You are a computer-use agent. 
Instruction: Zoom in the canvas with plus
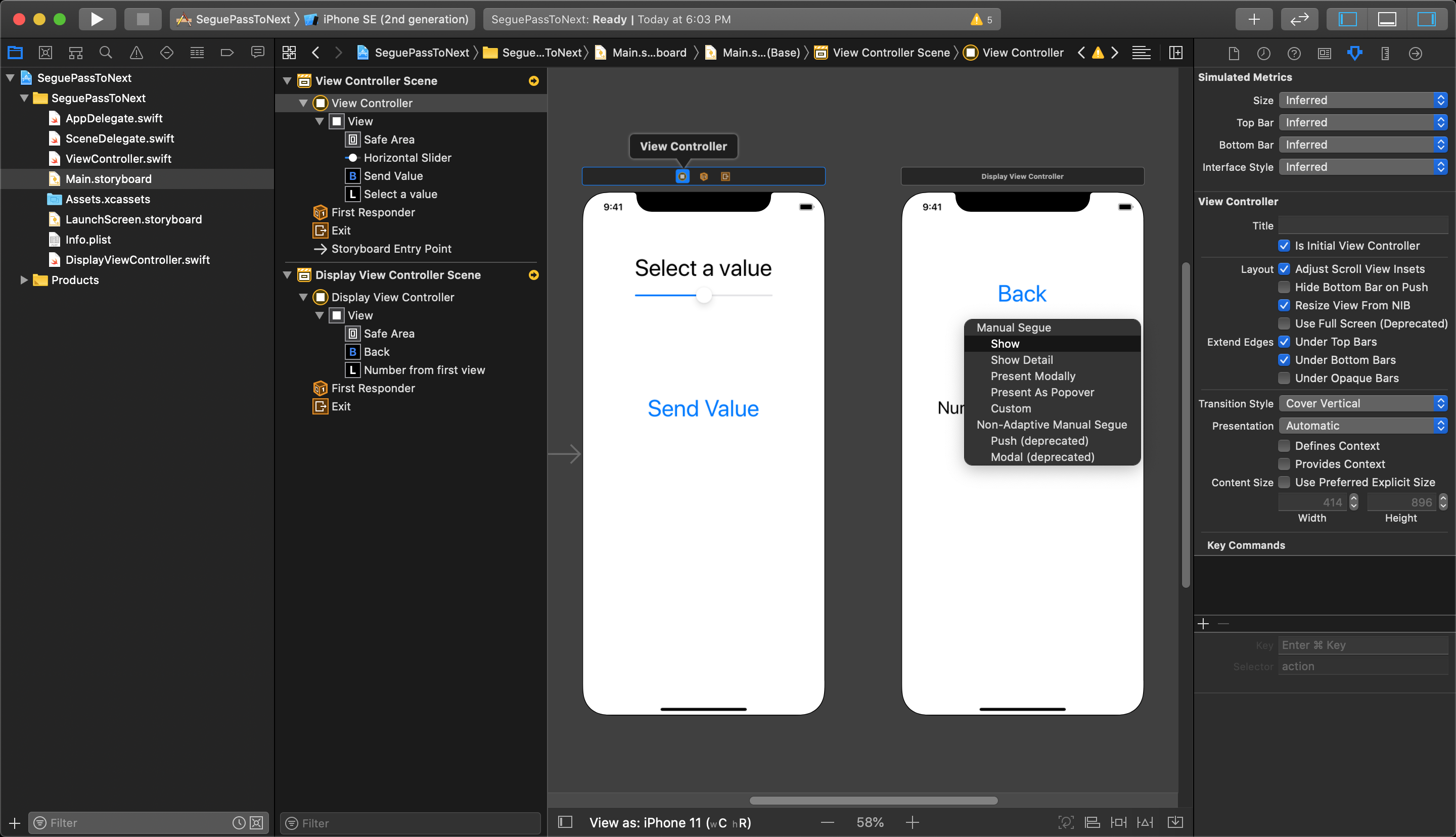[x=912, y=823]
